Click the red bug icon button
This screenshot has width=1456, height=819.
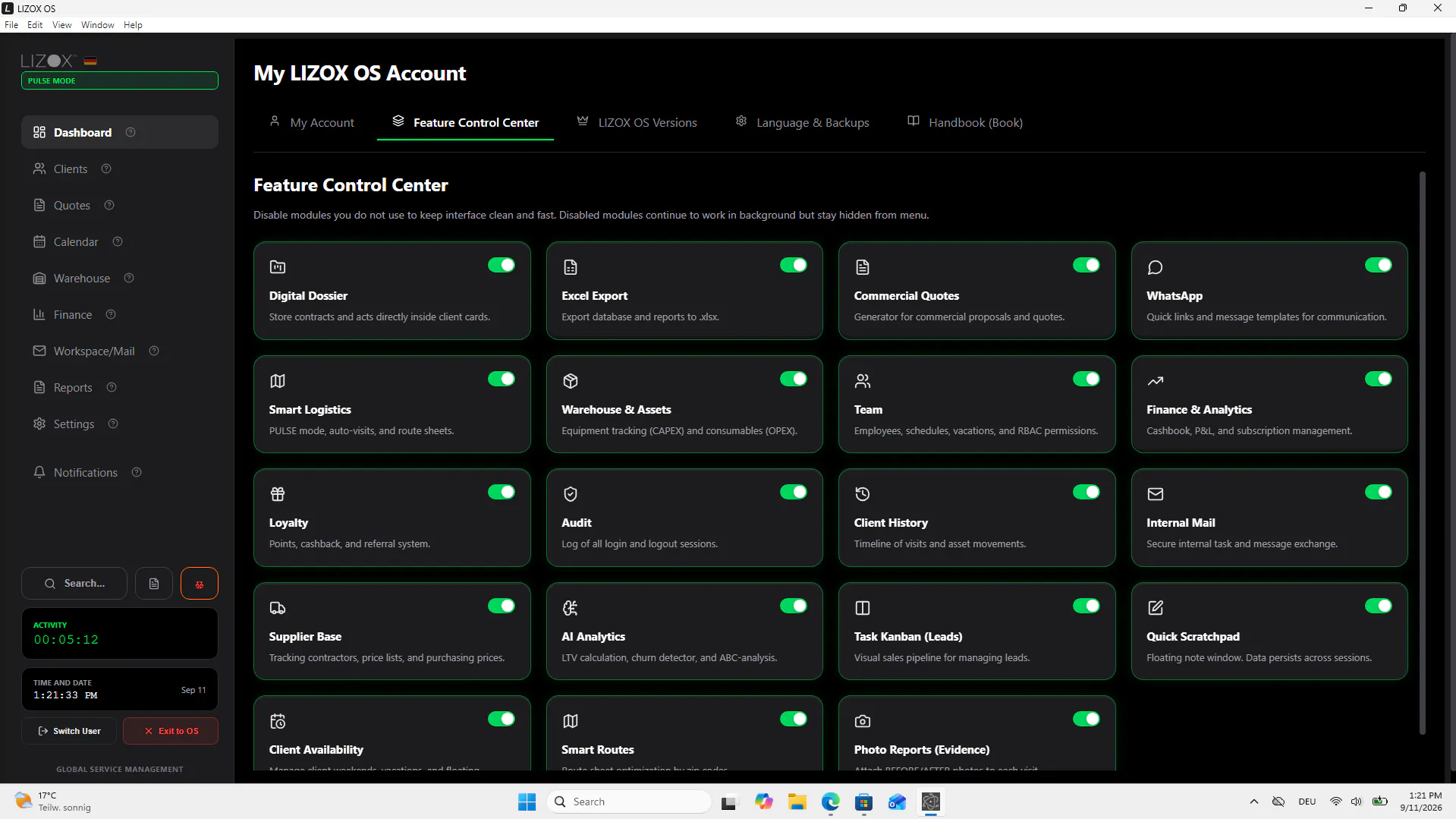tap(200, 584)
